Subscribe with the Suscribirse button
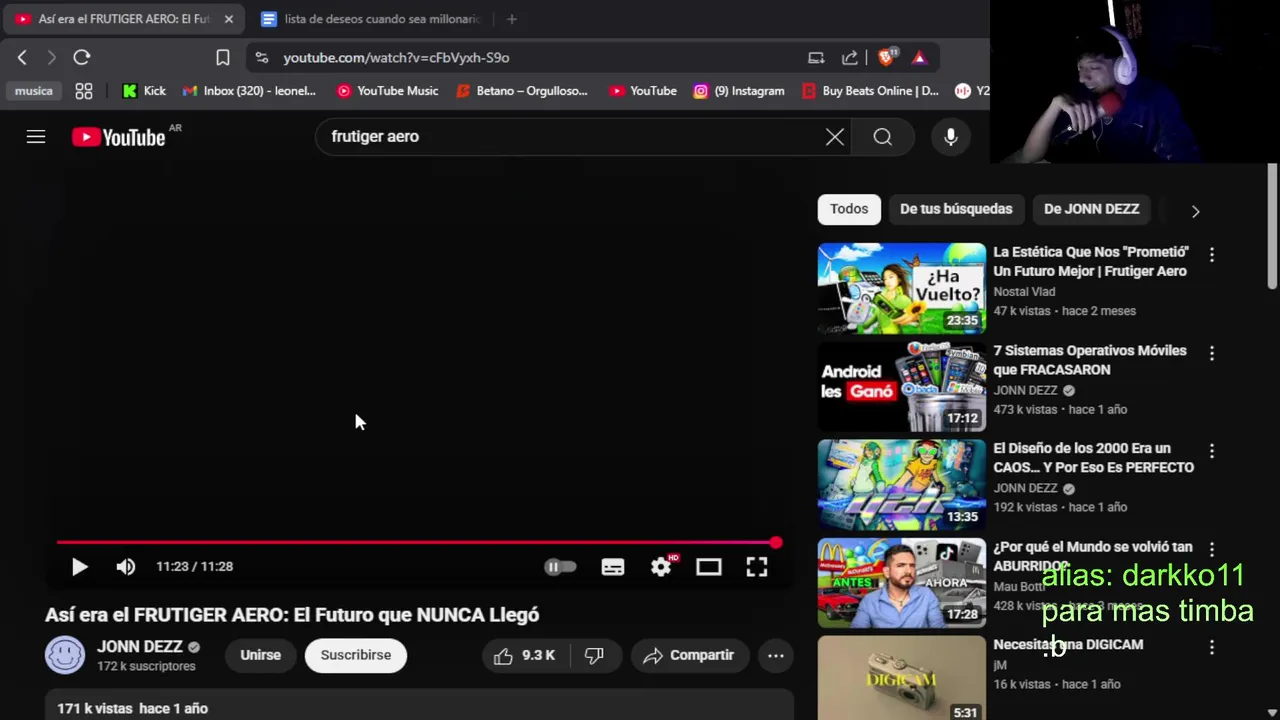Screen dimensions: 1280x720 [356, 655]
